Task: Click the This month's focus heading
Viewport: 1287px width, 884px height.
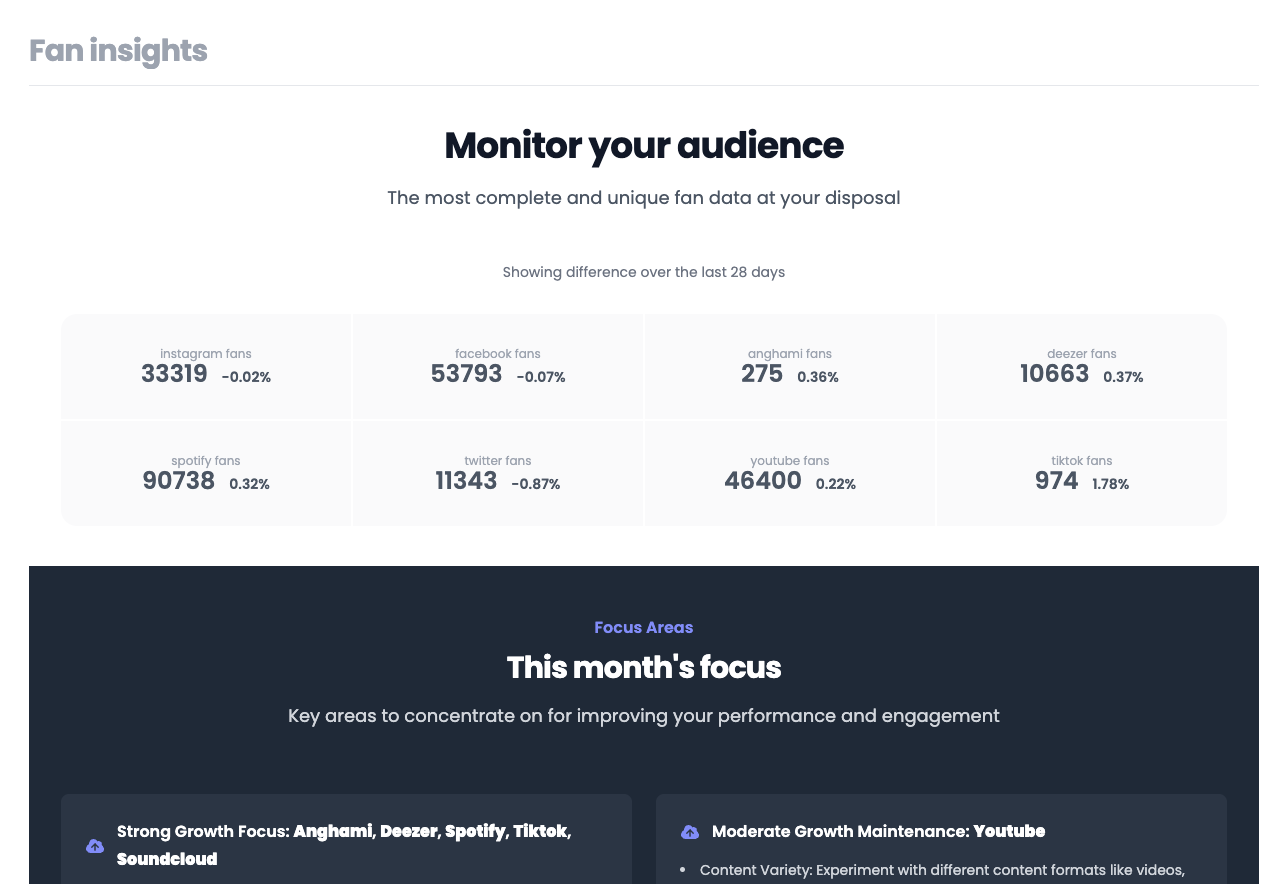Action: 643,667
